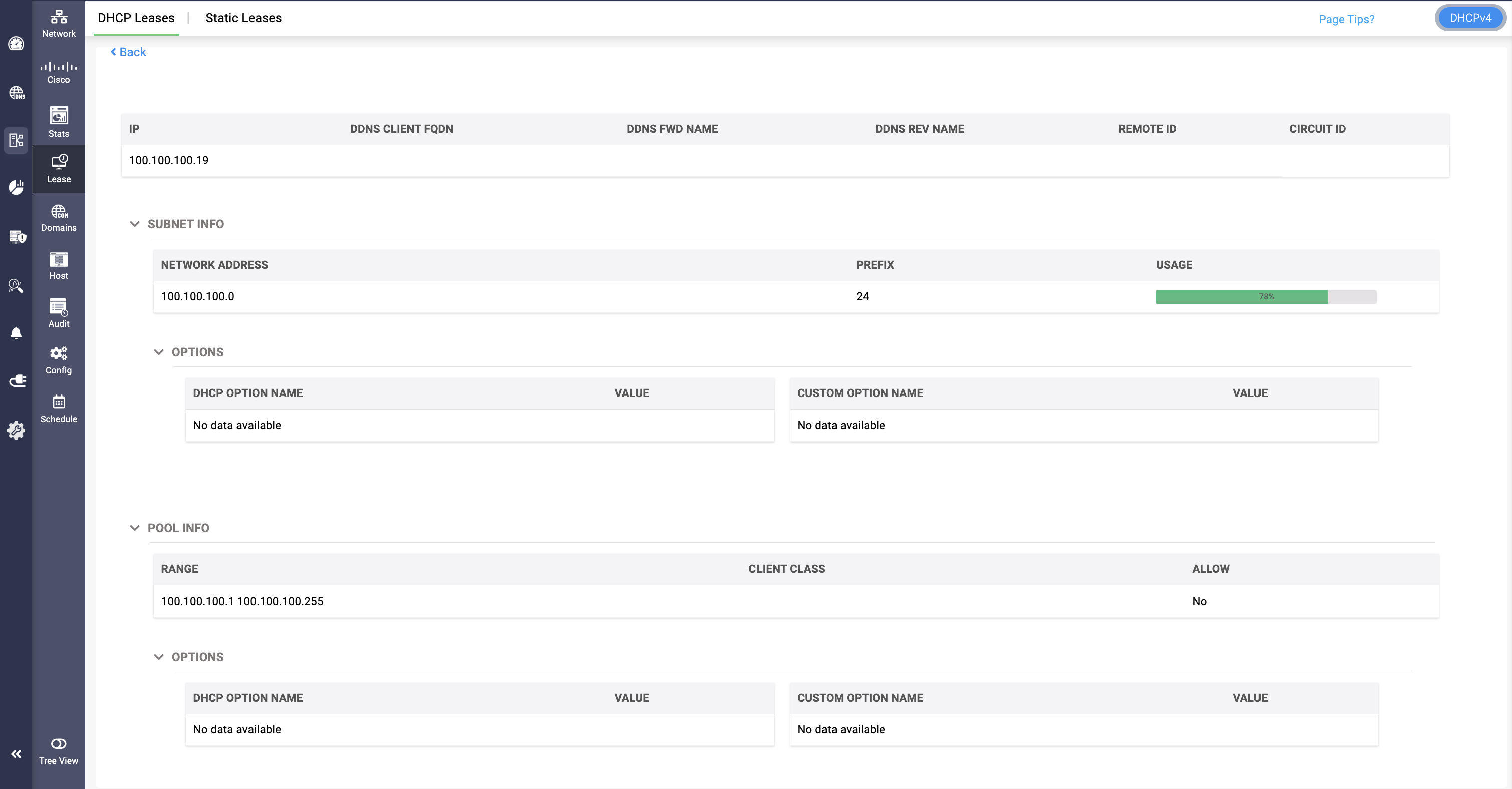
Task: Collapse the SUBNET INFO section
Action: click(x=134, y=224)
